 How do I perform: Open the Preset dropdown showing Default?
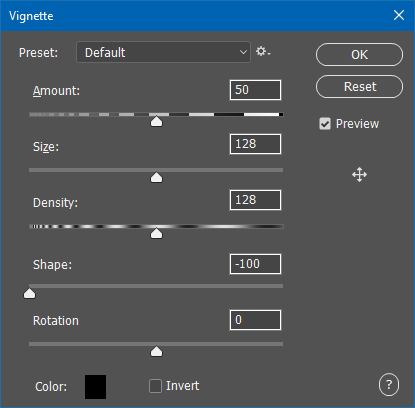163,52
